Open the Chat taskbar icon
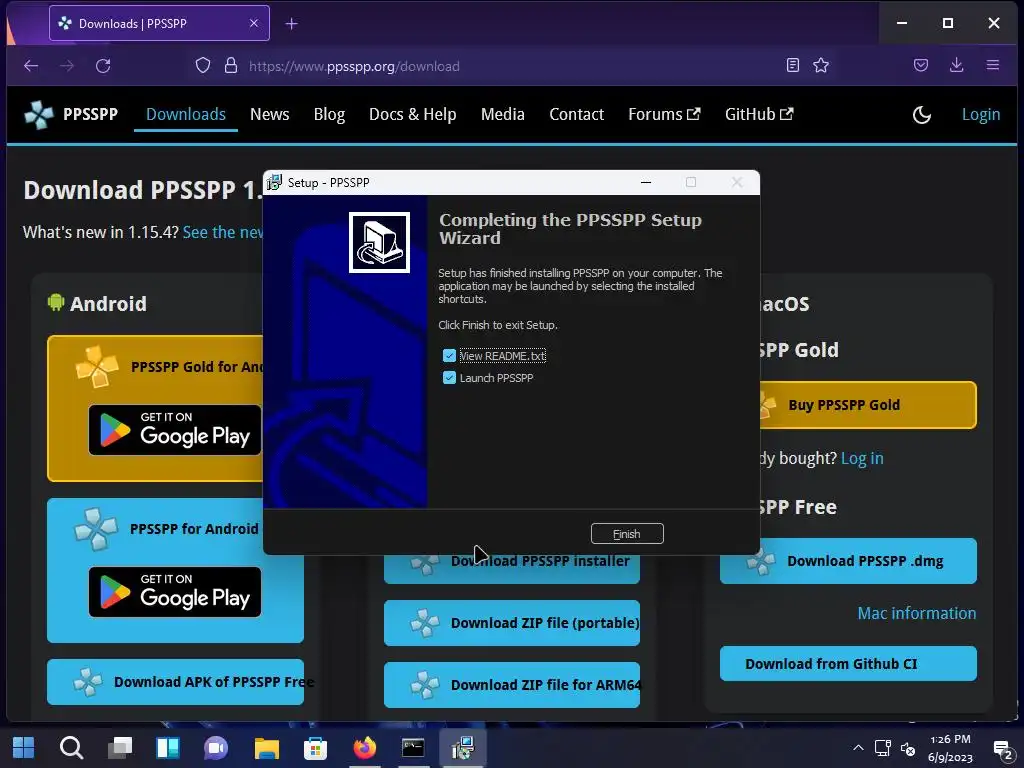The height and width of the screenshot is (768, 1024). [x=216, y=748]
